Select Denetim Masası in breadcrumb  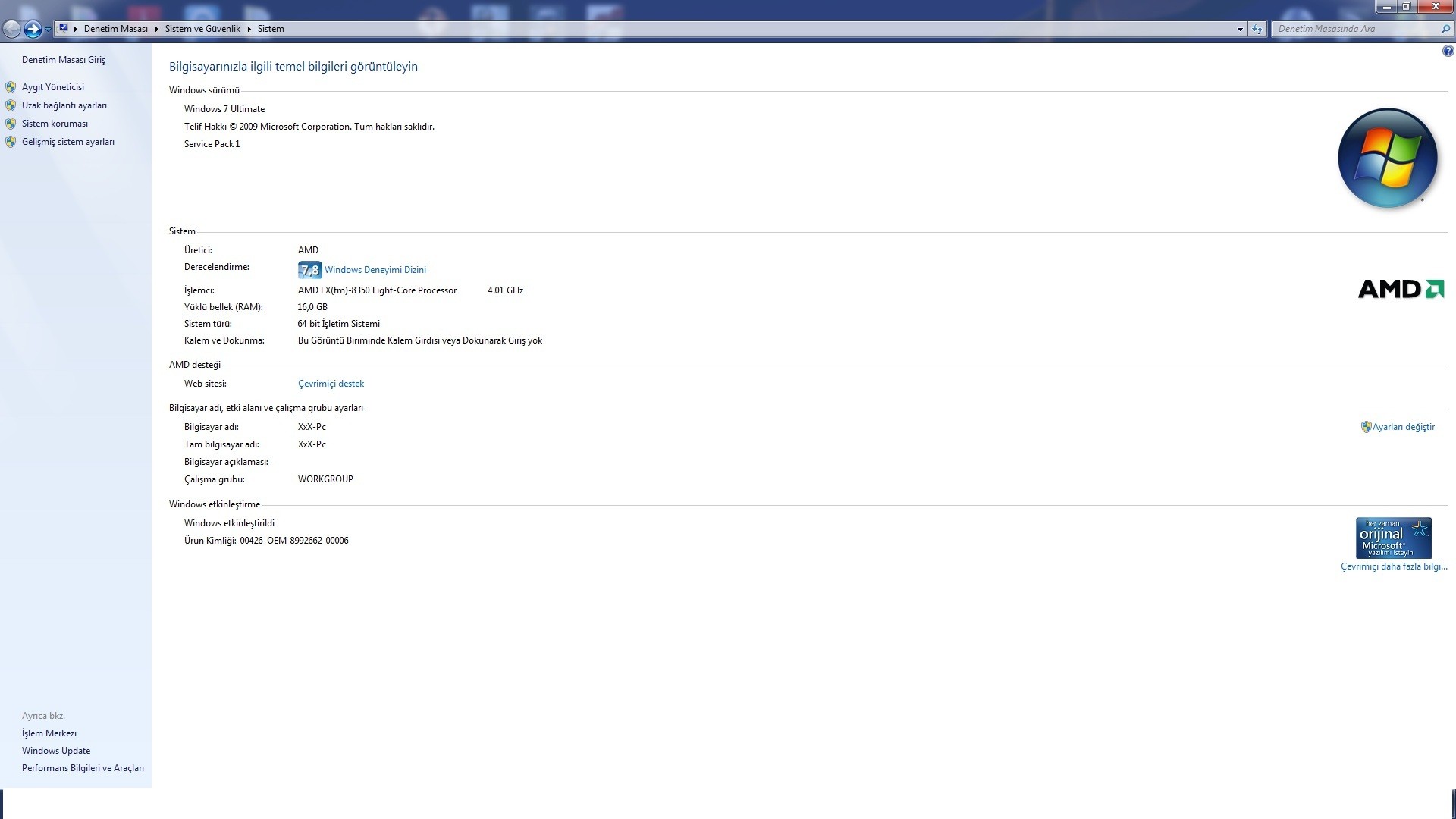pos(115,29)
